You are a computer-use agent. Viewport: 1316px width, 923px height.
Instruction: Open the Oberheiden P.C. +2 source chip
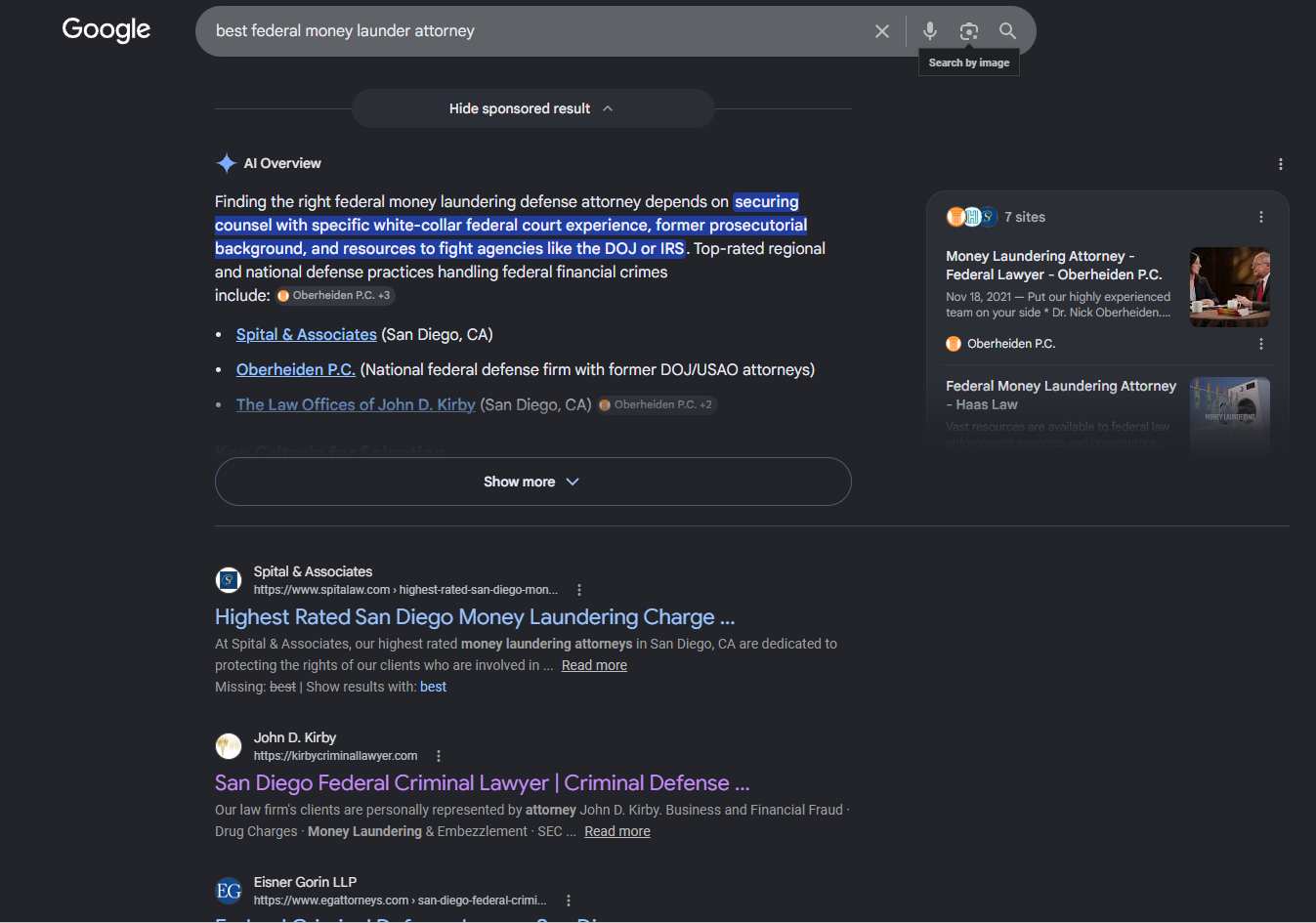(657, 404)
